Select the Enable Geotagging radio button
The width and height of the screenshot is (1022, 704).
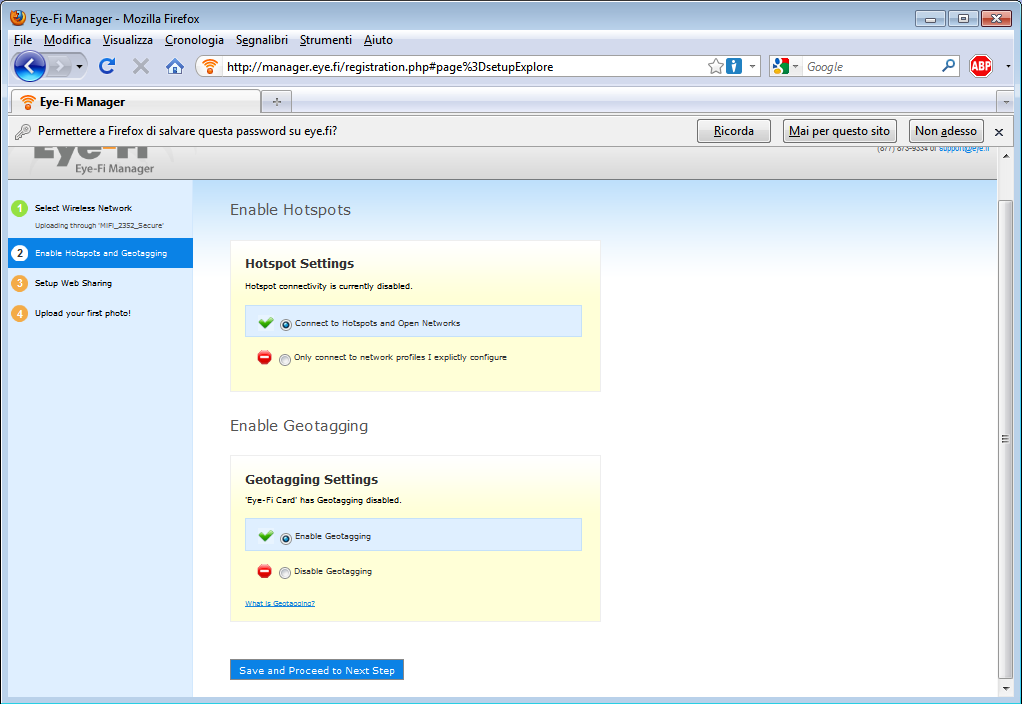coord(285,538)
